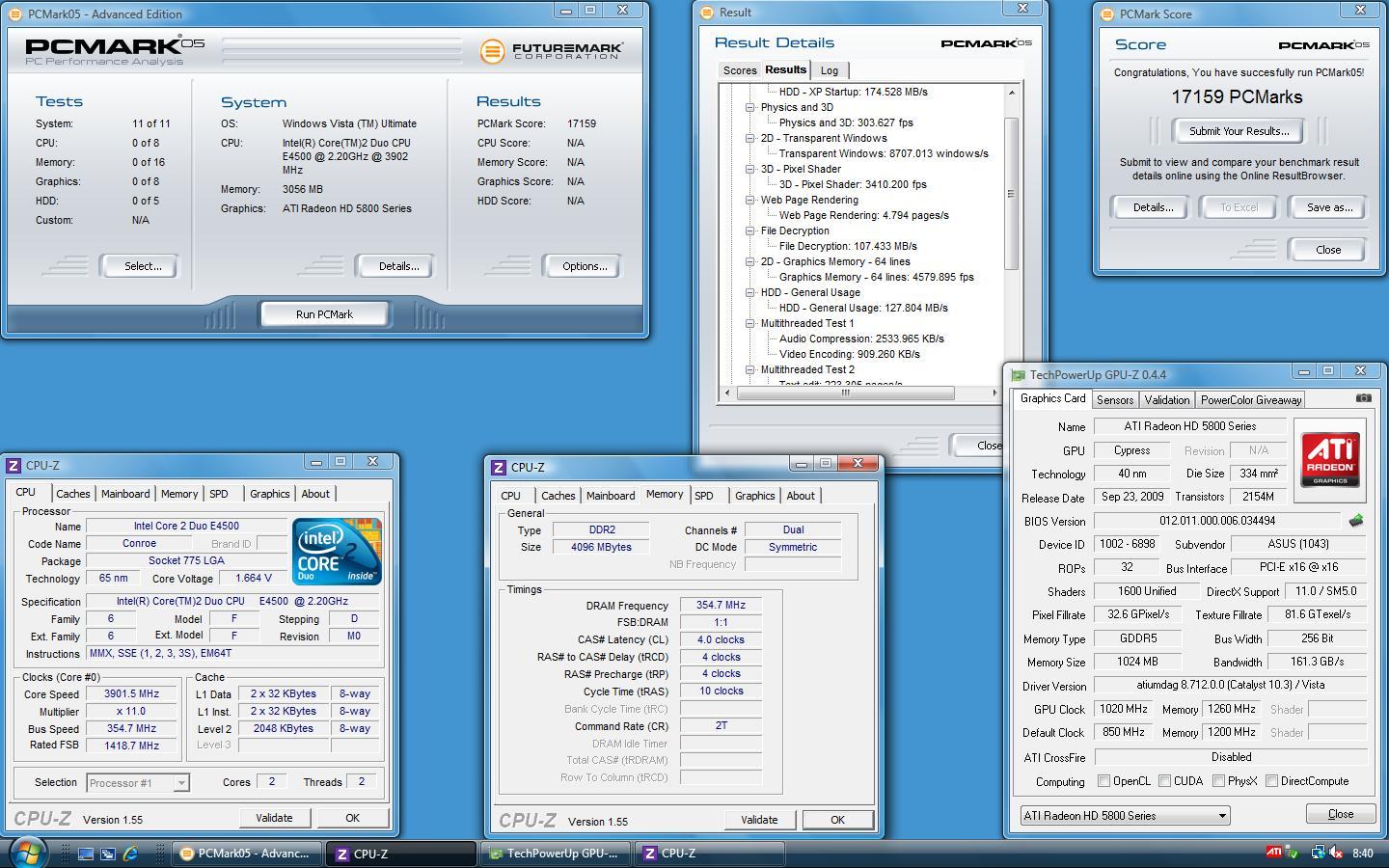Toggle the PhysX checkbox

[1219, 781]
